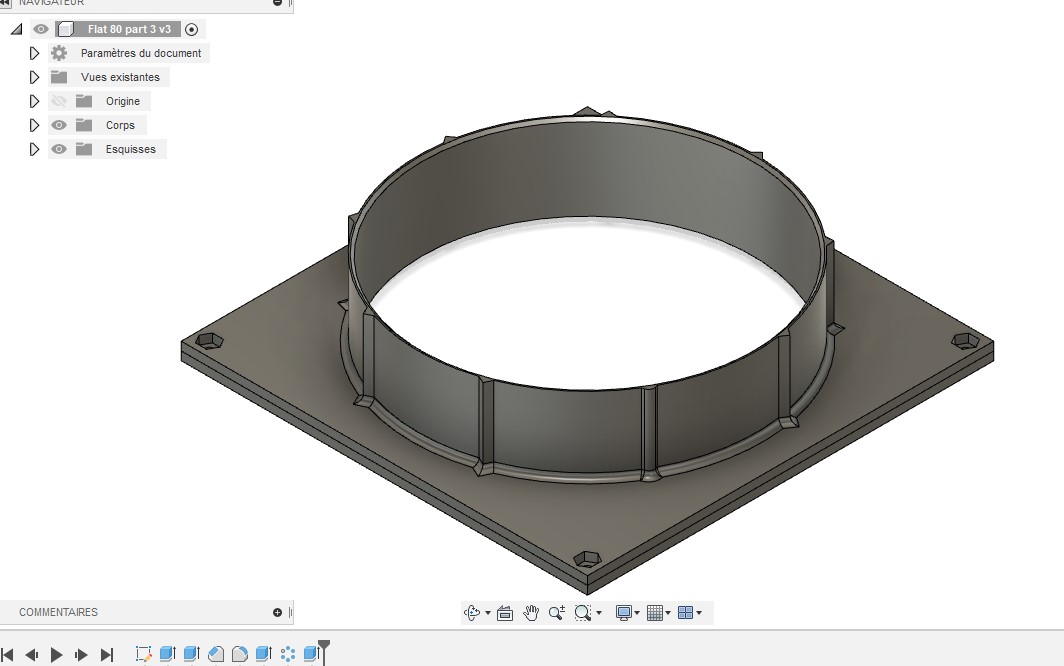The image size is (1064, 666).
Task: Select the circular pattern timeline feature
Action: coord(288,654)
